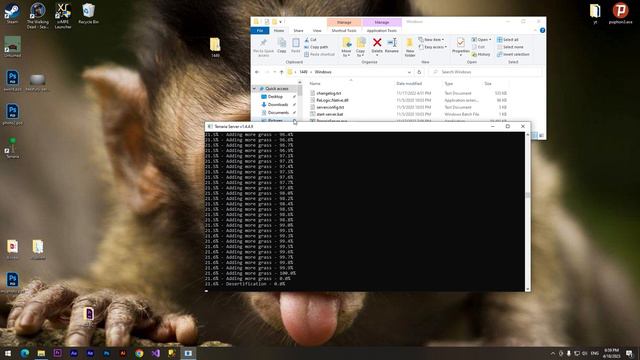Open Visual Studio from the taskbar
Screen dimensions: 640x360
click(156, 353)
